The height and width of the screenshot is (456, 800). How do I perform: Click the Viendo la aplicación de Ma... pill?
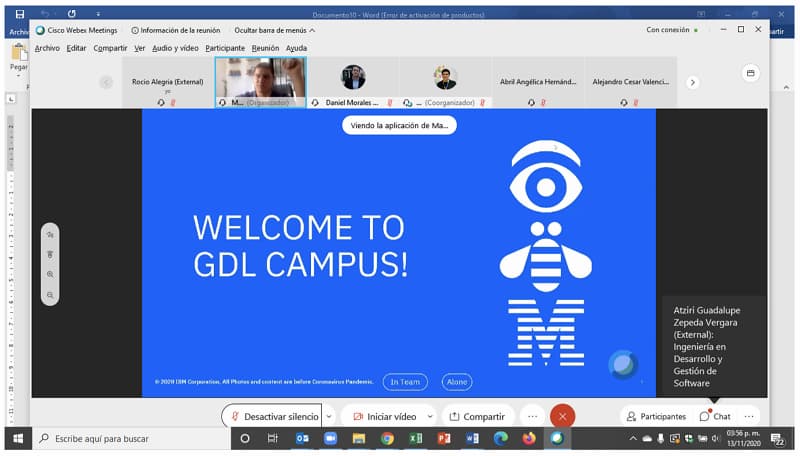(x=399, y=125)
